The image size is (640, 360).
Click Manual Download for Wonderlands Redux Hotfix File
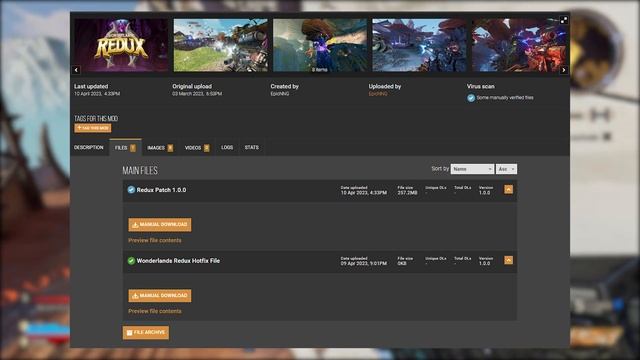tap(160, 296)
